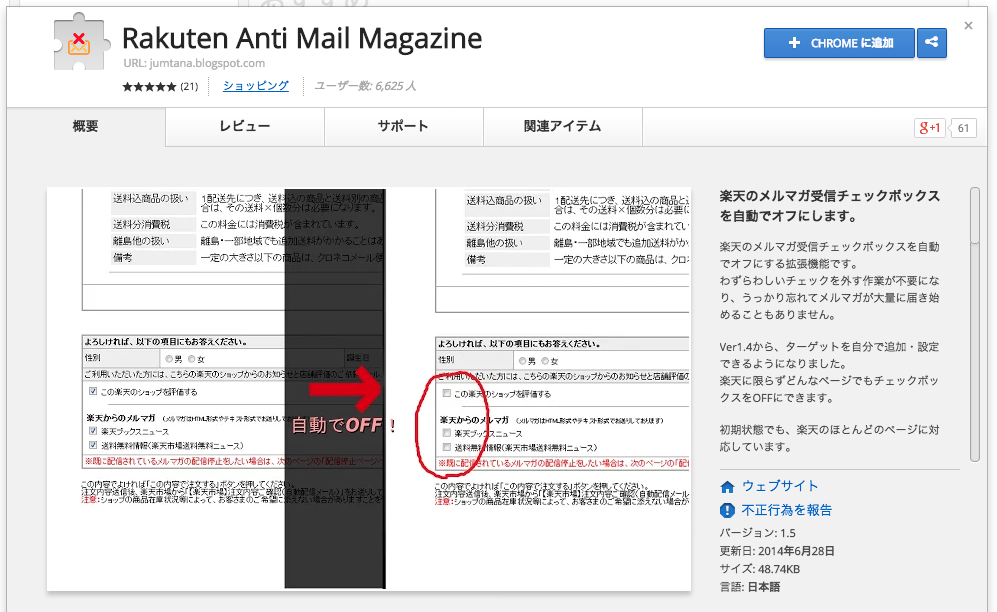
Task: Add the extension with CHROME に追加 button
Action: pyautogui.click(x=839, y=43)
